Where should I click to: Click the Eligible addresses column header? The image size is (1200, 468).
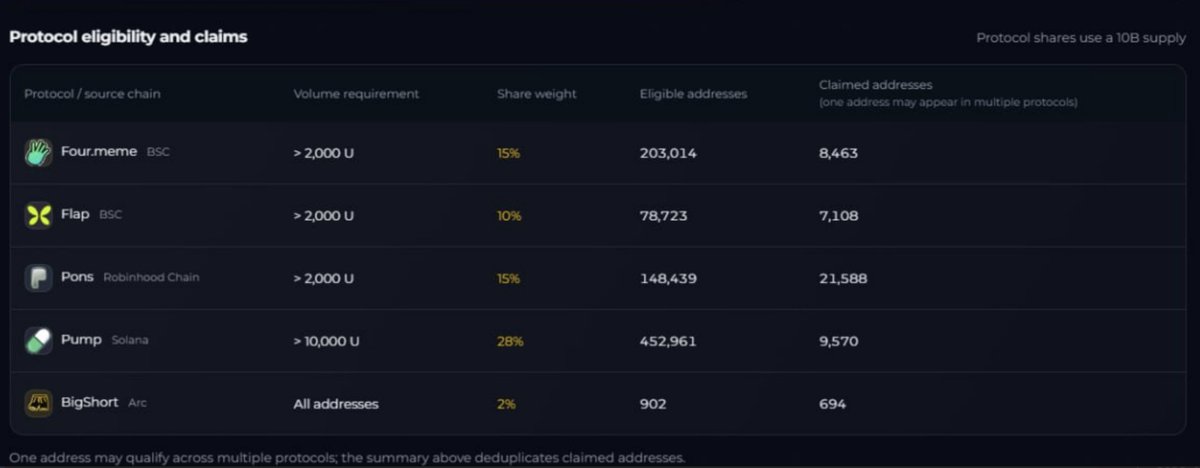[x=693, y=94]
